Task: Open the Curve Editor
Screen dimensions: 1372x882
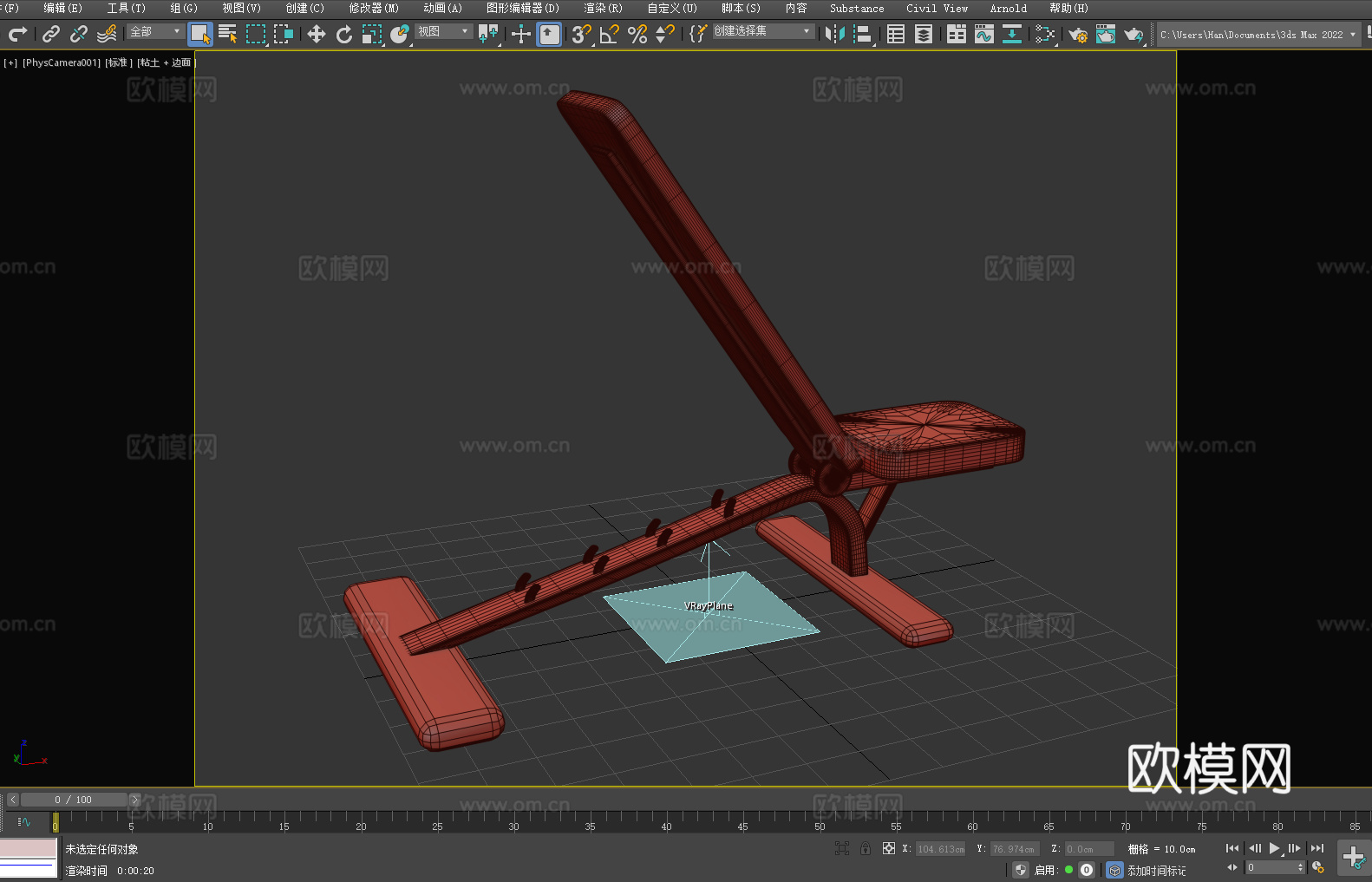Action: pyautogui.click(x=984, y=34)
